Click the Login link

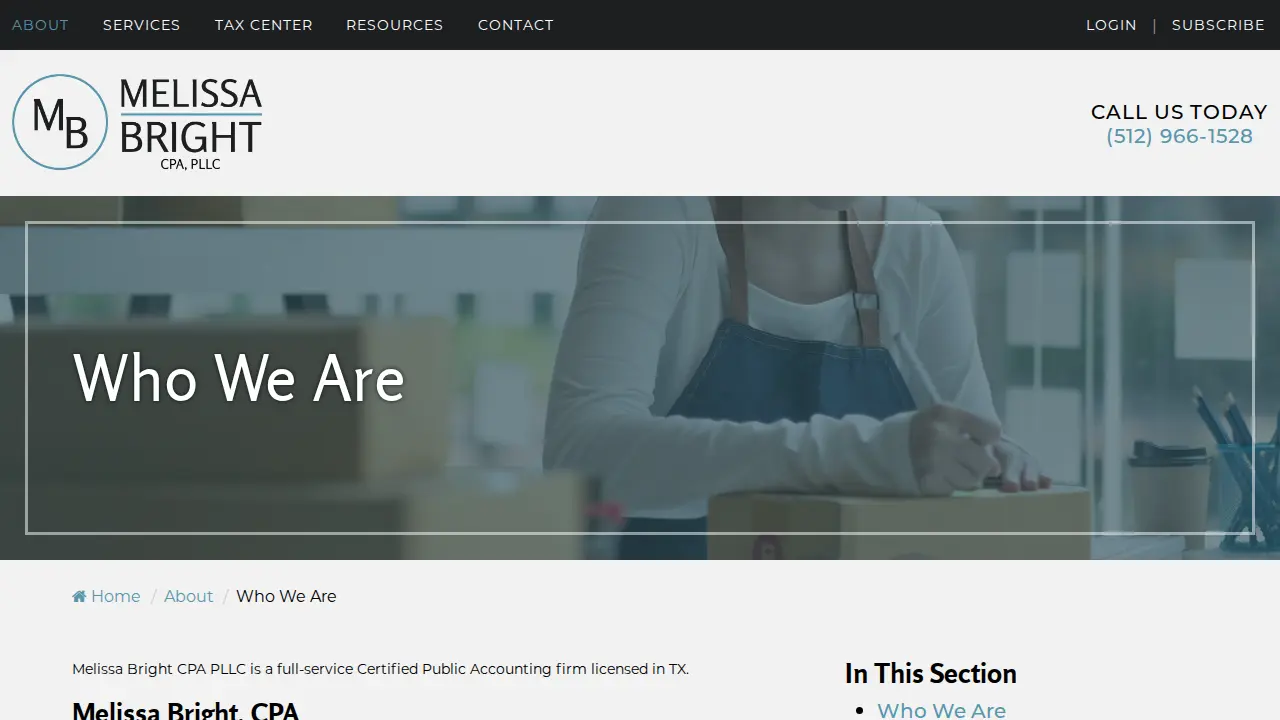(x=1111, y=25)
